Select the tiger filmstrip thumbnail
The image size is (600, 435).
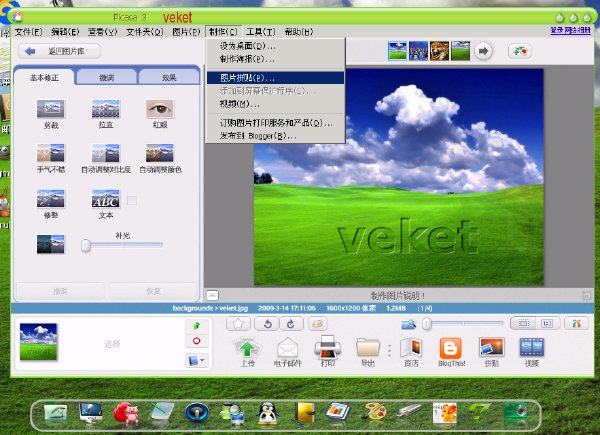pyautogui.click(x=439, y=51)
